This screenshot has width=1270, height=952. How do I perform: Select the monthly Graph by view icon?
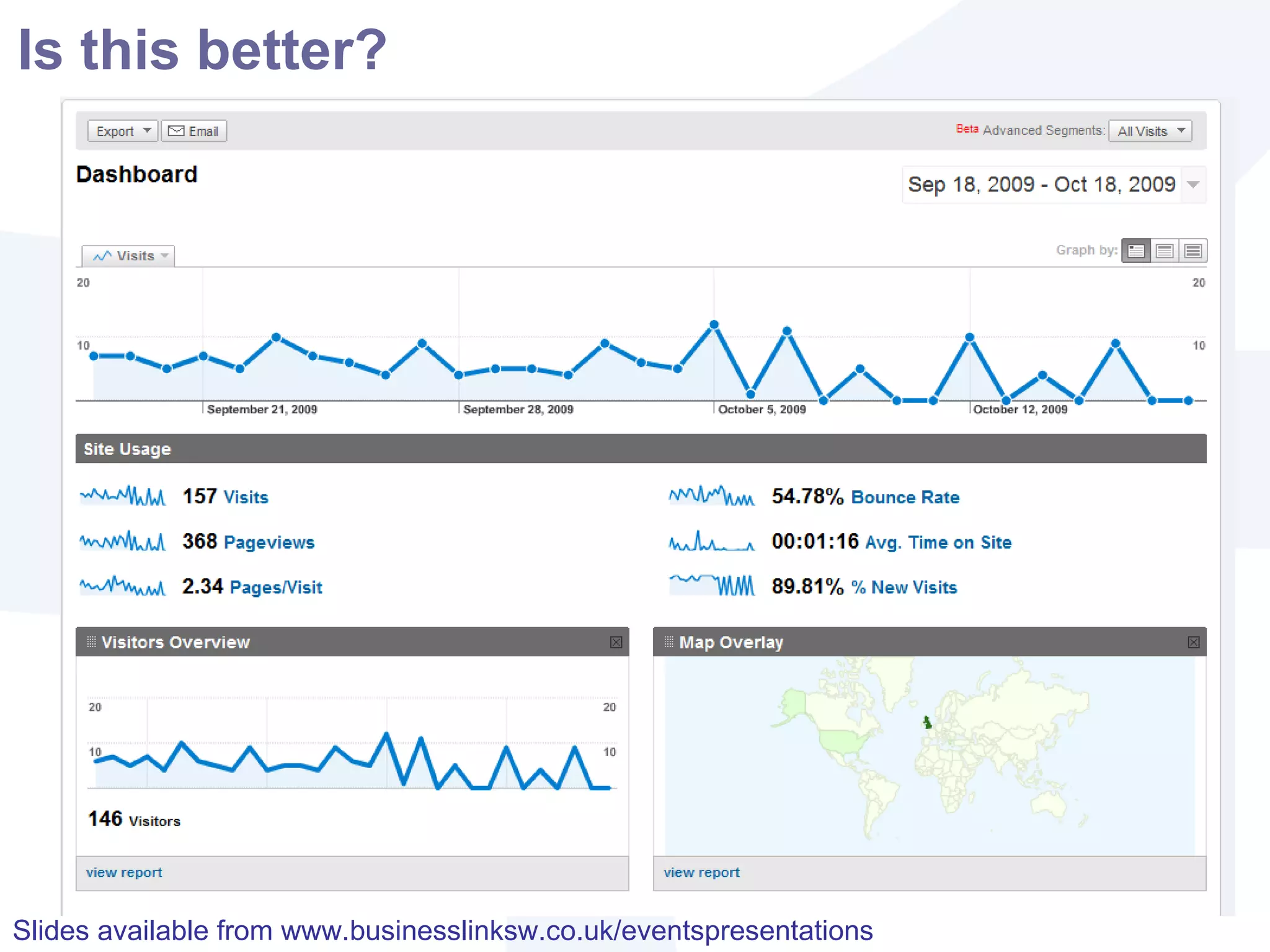1193,250
